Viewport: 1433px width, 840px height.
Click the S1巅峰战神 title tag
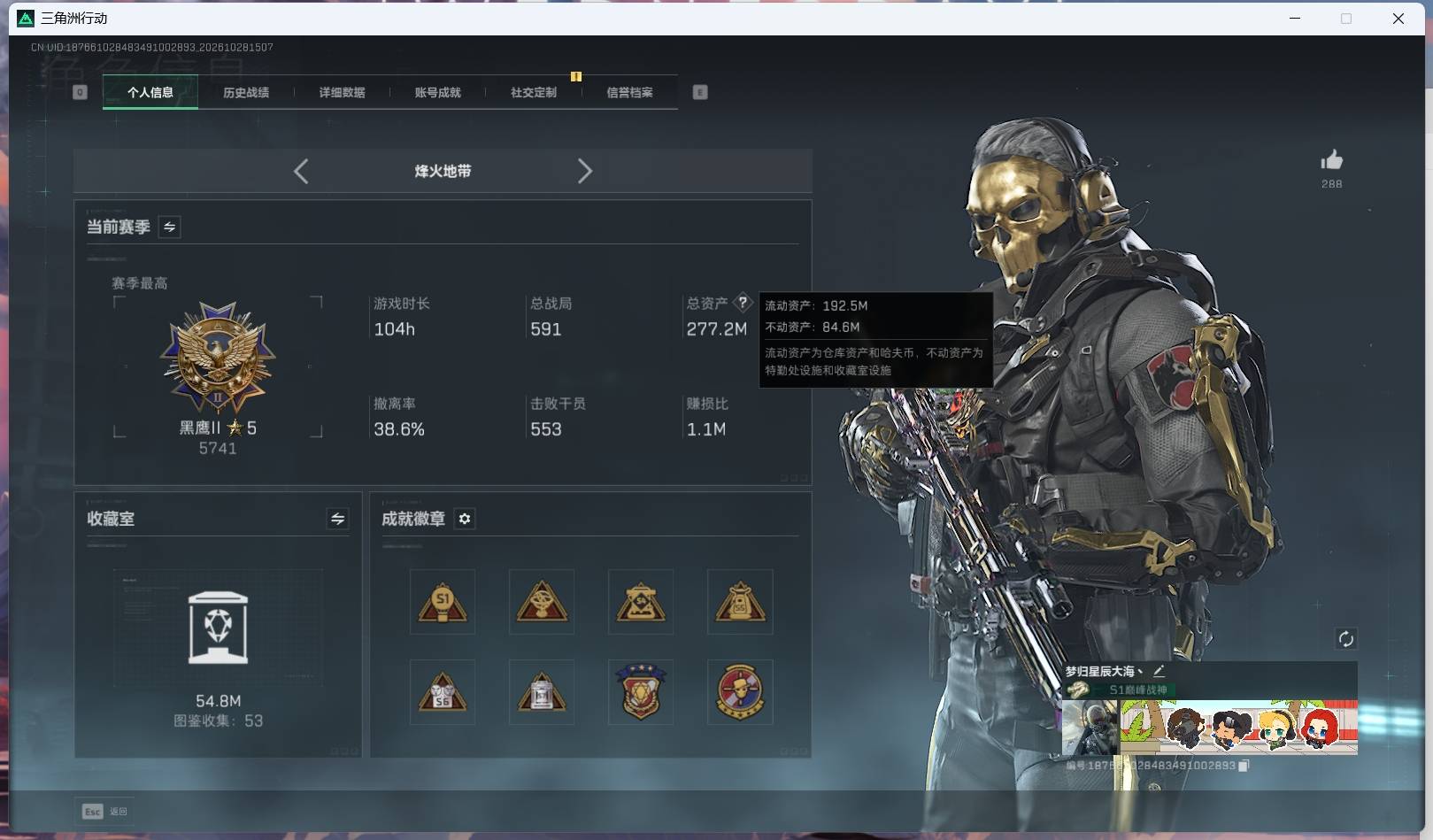[1138, 690]
